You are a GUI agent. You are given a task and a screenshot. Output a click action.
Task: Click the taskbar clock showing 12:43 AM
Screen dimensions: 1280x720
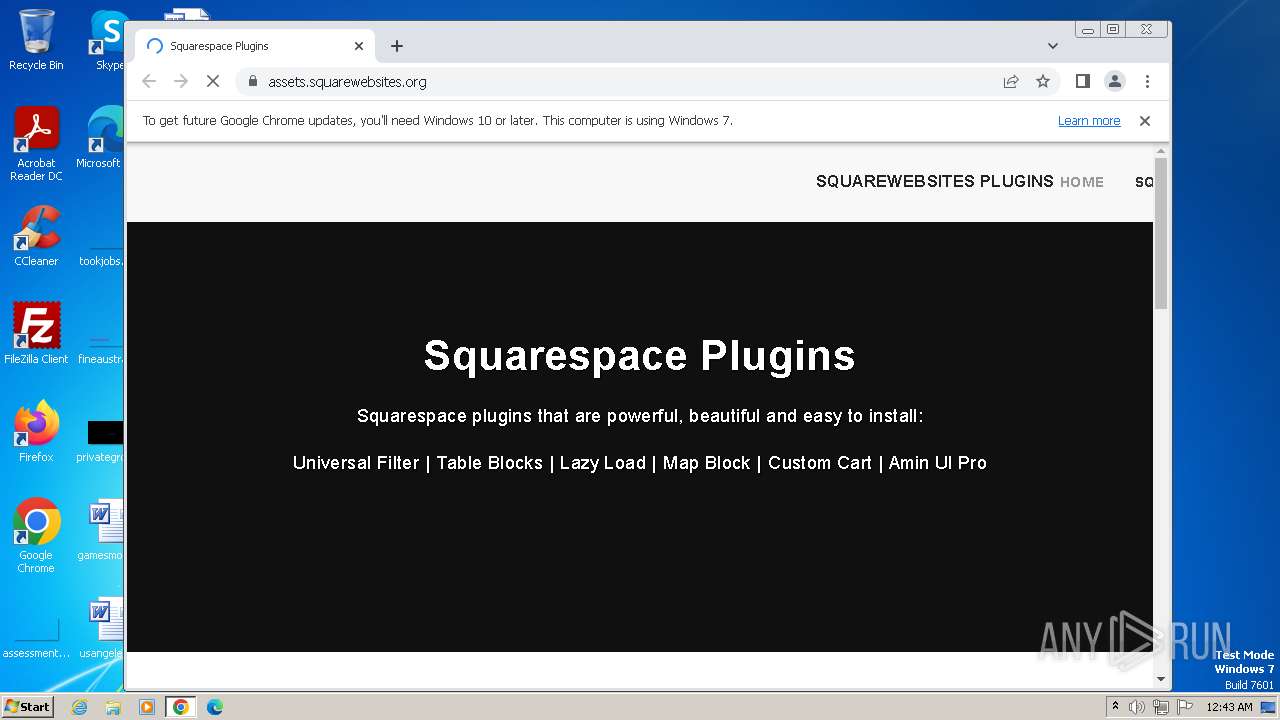click(1229, 707)
